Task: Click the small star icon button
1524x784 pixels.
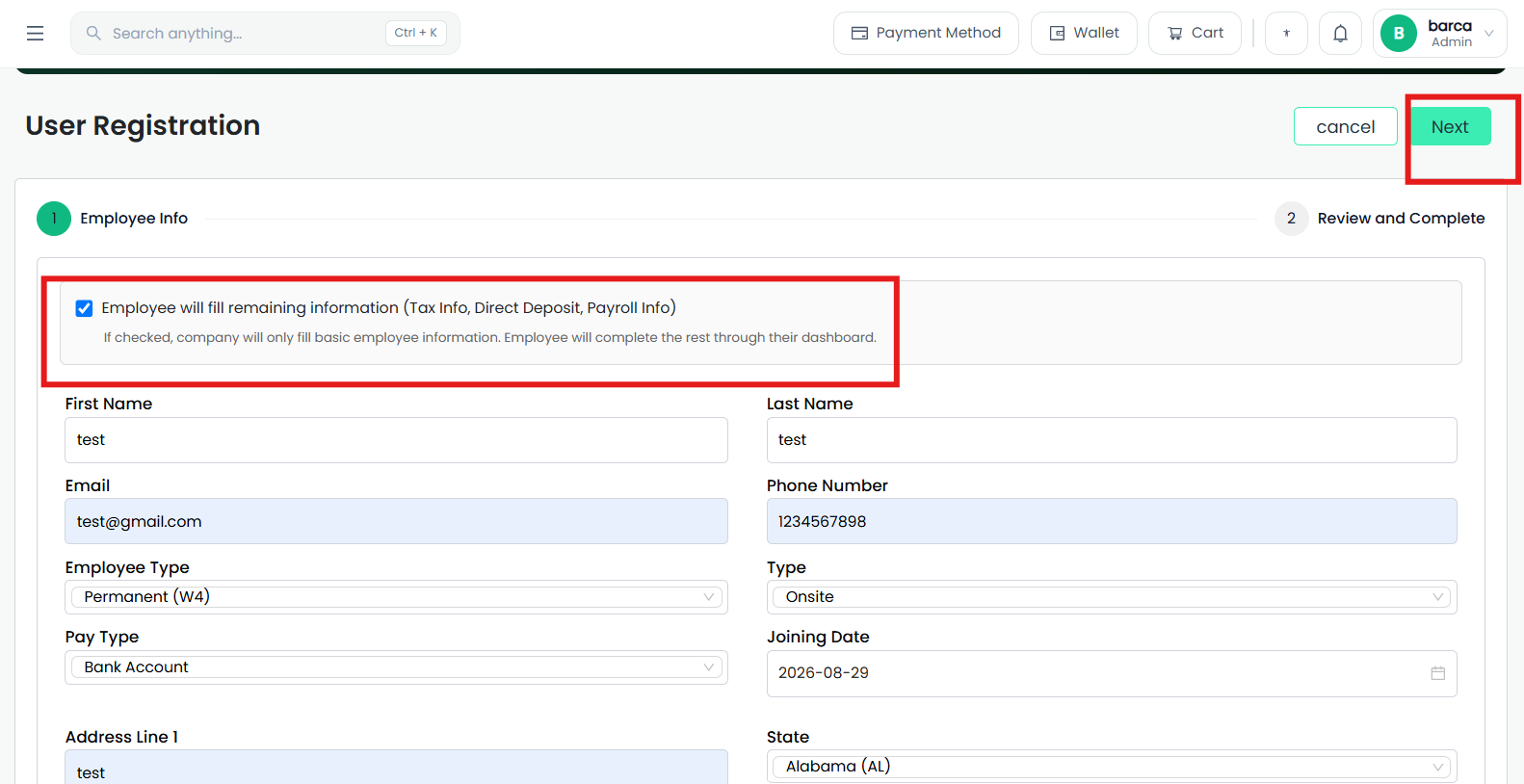Action: pos(1286,34)
